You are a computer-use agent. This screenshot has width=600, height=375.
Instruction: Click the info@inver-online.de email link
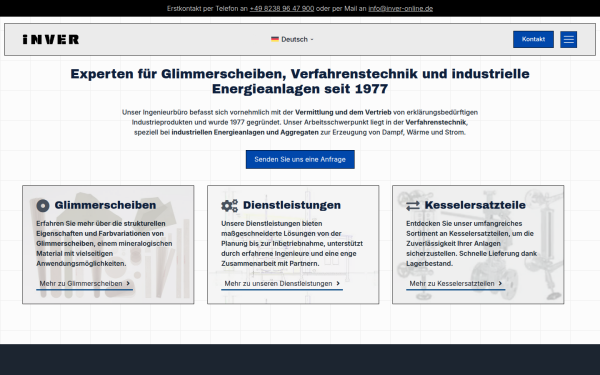point(400,8)
